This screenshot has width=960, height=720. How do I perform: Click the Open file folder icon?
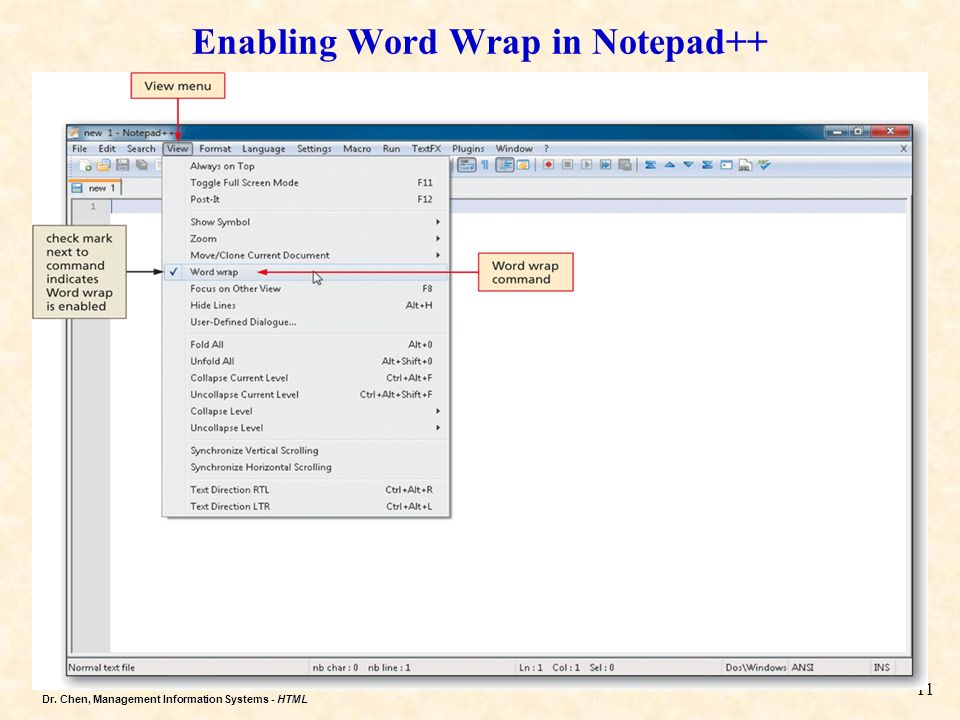(x=103, y=165)
